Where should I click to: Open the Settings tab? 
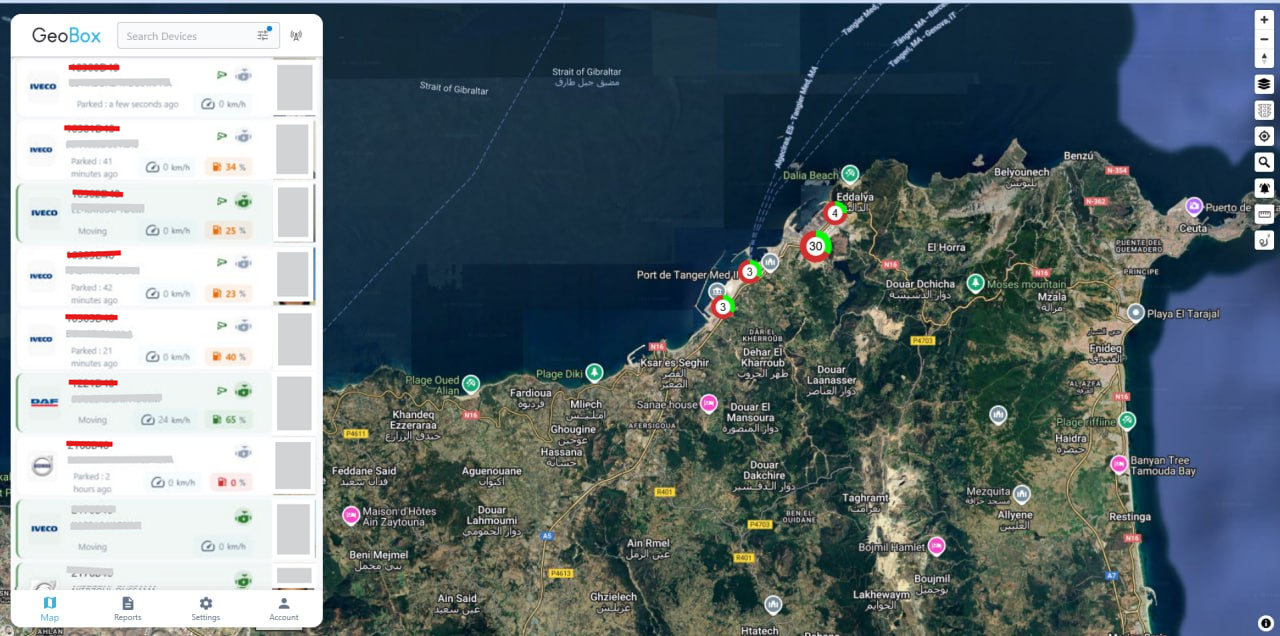point(206,609)
